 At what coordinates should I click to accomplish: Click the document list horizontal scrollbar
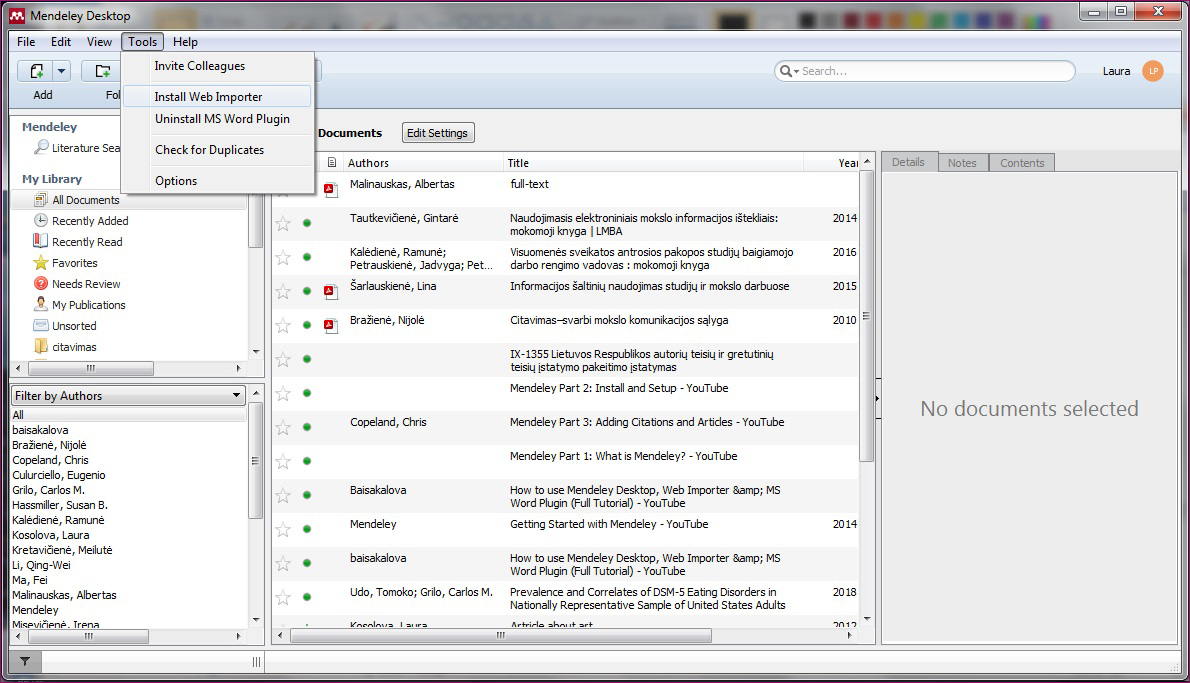[500, 636]
